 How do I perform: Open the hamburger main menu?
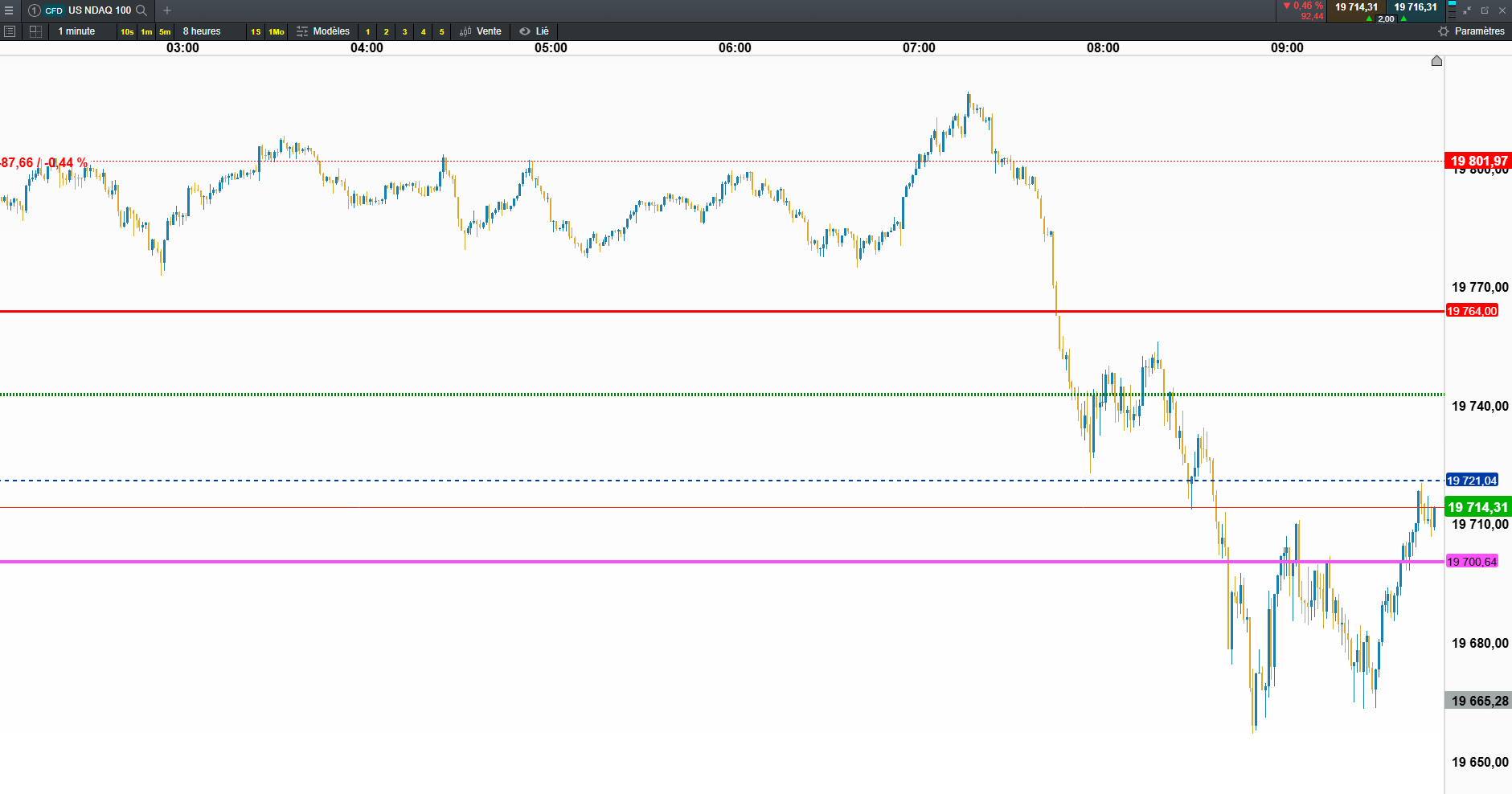tap(9, 10)
